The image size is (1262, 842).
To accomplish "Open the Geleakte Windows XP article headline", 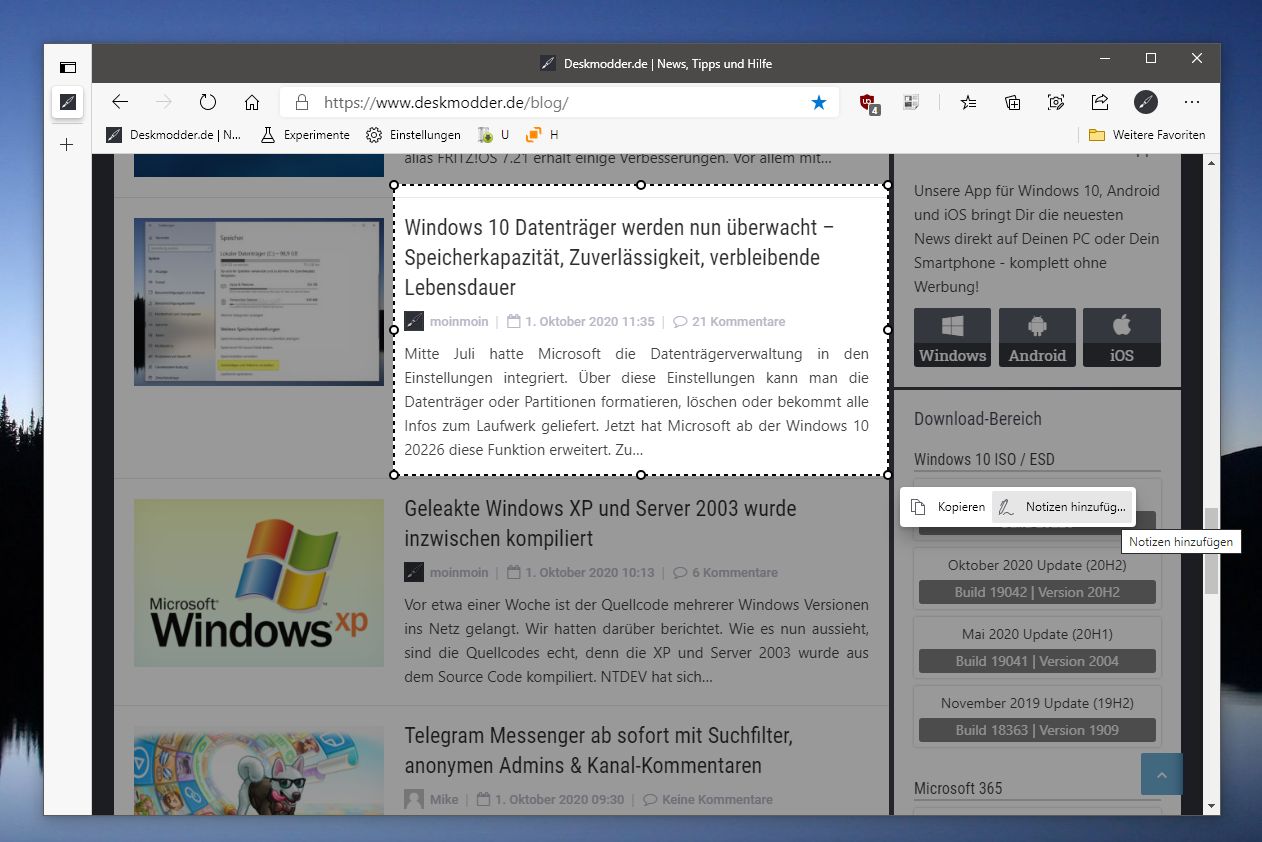I will click(600, 523).
